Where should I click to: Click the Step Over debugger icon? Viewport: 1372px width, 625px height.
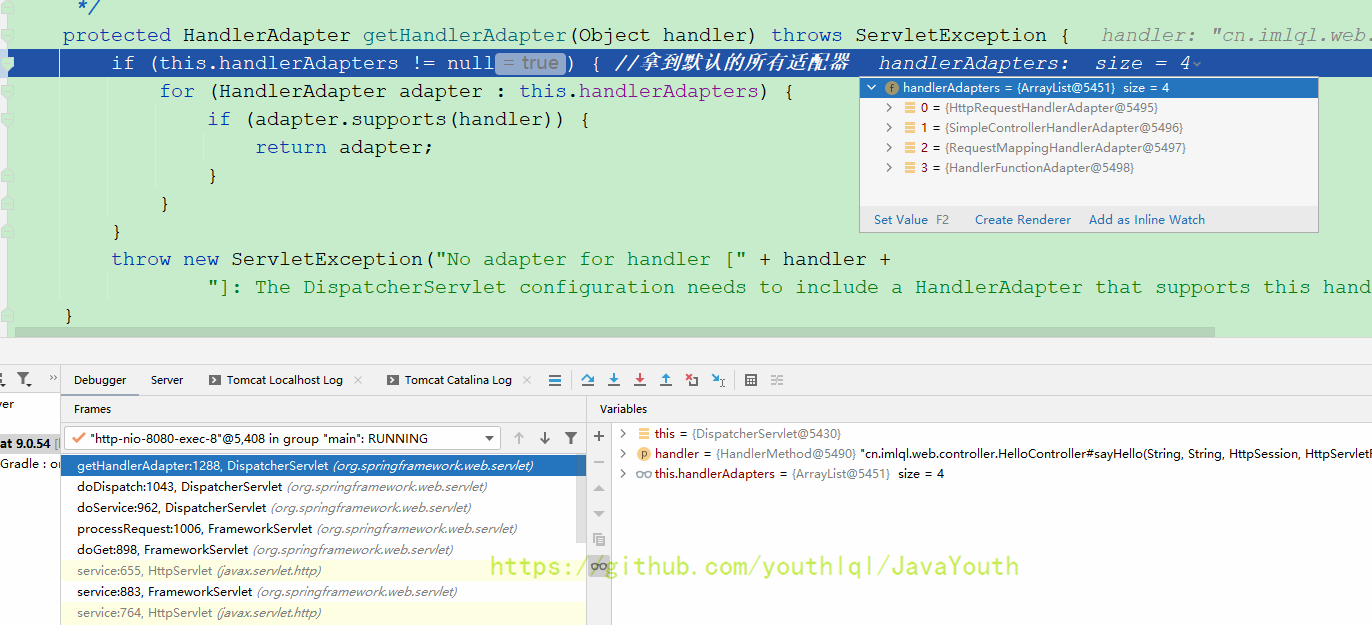pos(588,380)
